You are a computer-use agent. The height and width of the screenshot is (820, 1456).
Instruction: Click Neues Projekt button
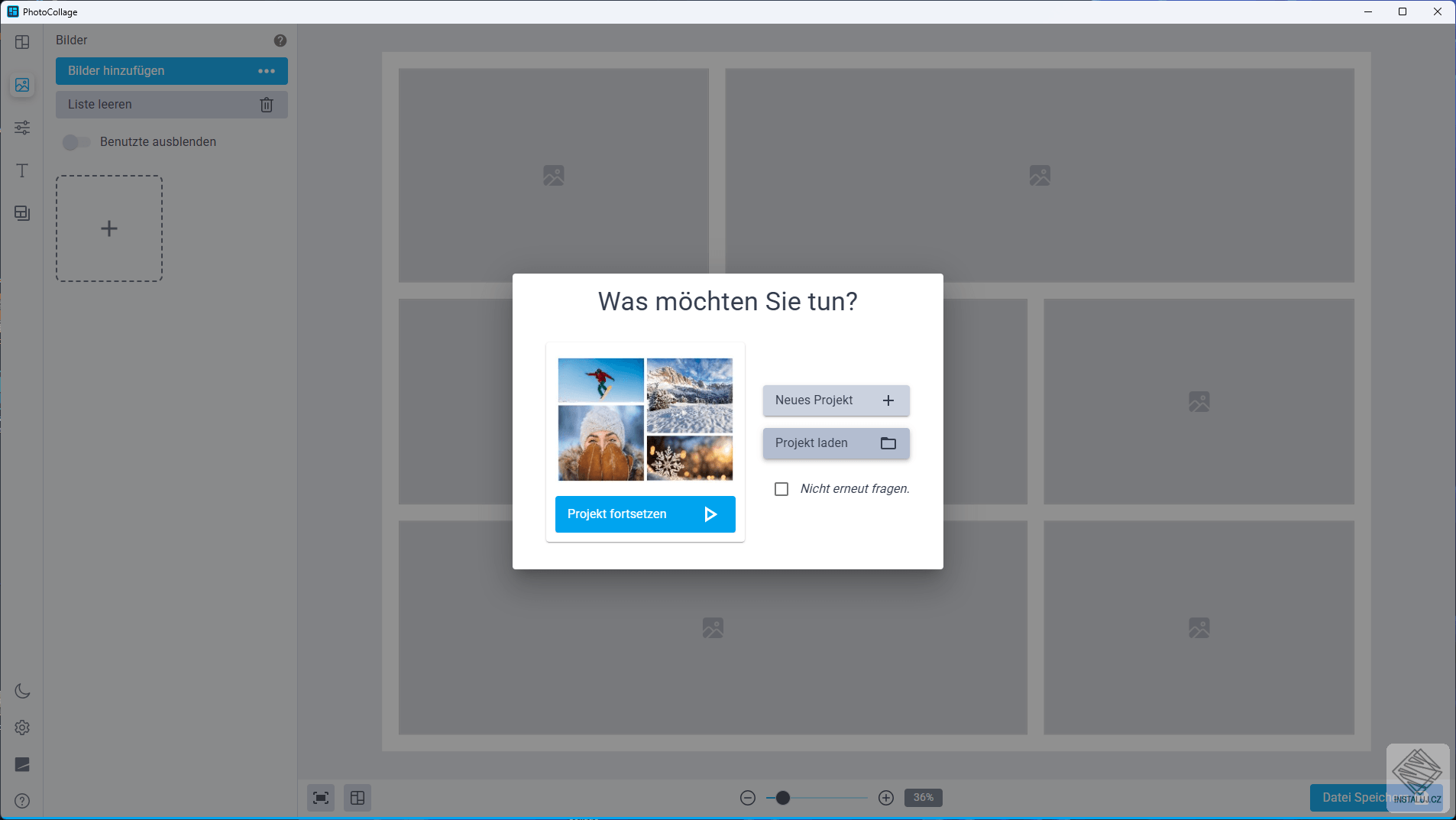pyautogui.click(x=836, y=400)
